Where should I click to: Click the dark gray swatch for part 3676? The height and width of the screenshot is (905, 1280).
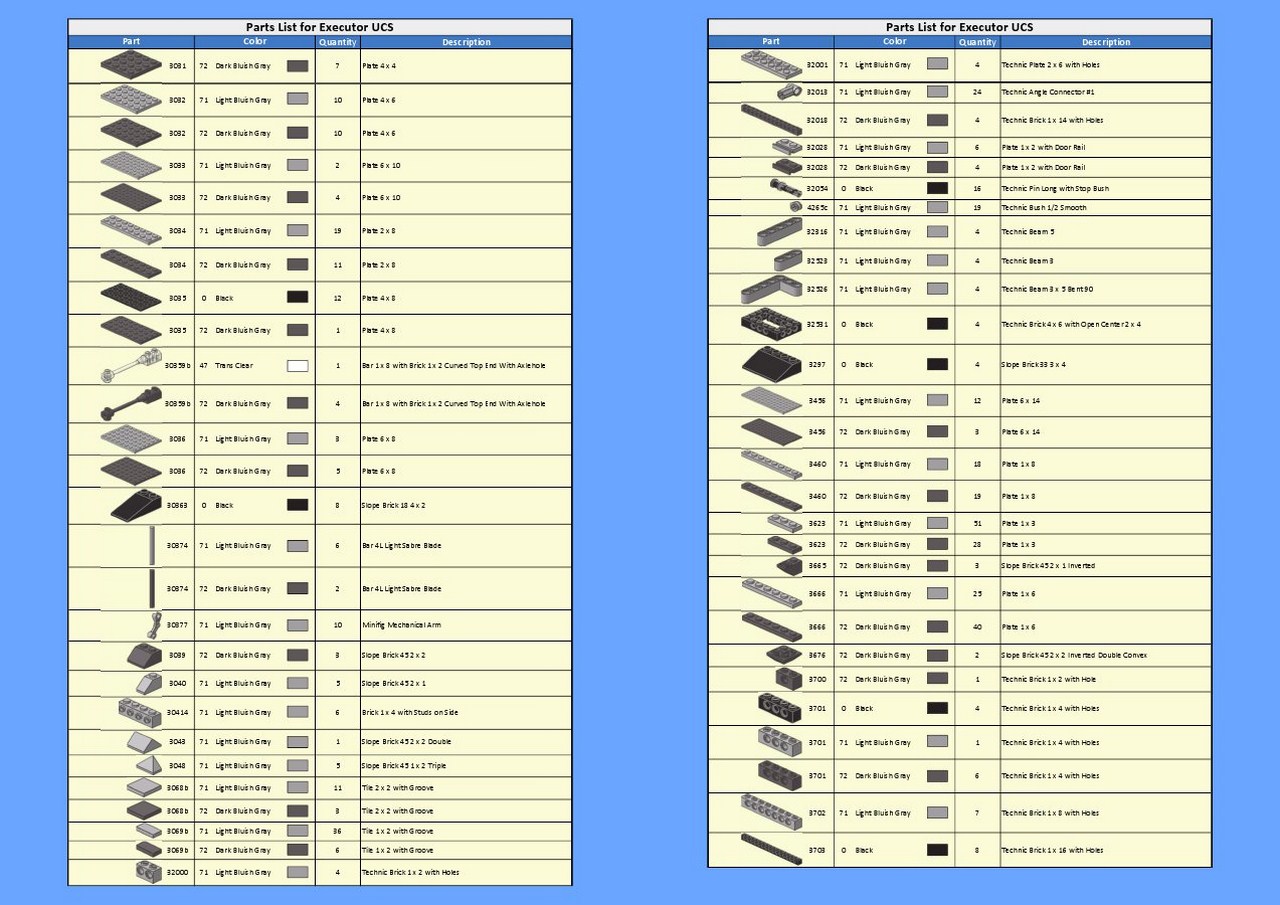click(937, 655)
